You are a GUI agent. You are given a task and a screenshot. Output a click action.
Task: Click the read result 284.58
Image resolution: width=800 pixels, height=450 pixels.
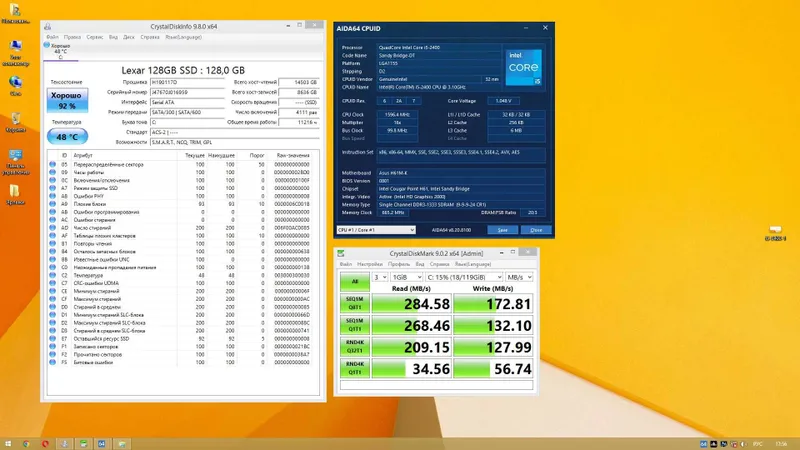click(411, 304)
